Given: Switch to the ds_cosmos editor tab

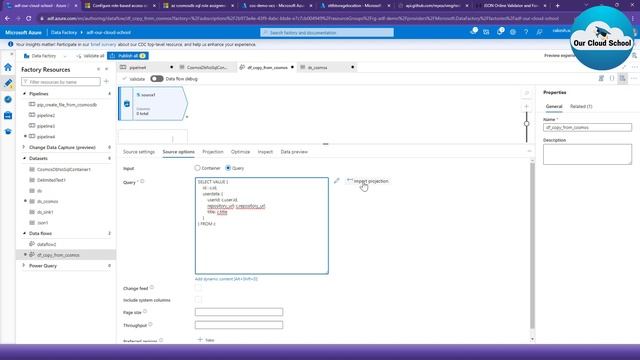Looking at the screenshot, I should [x=328, y=67].
